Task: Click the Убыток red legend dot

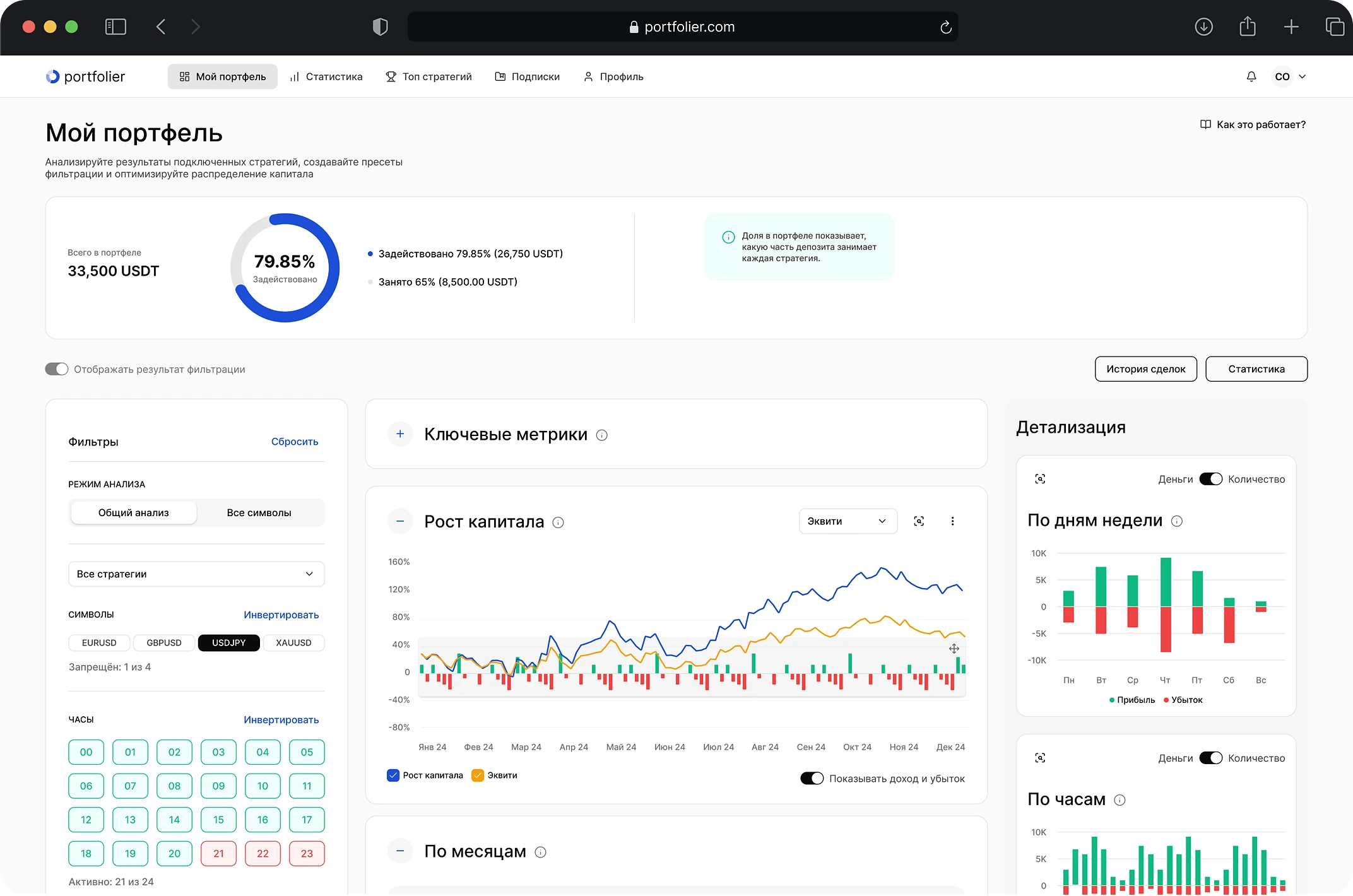Action: point(1166,700)
